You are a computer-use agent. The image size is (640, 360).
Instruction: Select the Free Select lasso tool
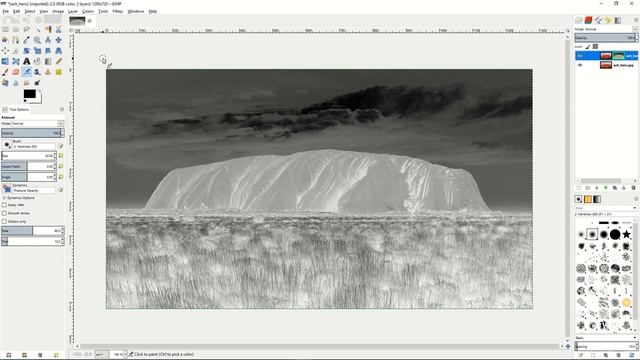(x=27, y=29)
